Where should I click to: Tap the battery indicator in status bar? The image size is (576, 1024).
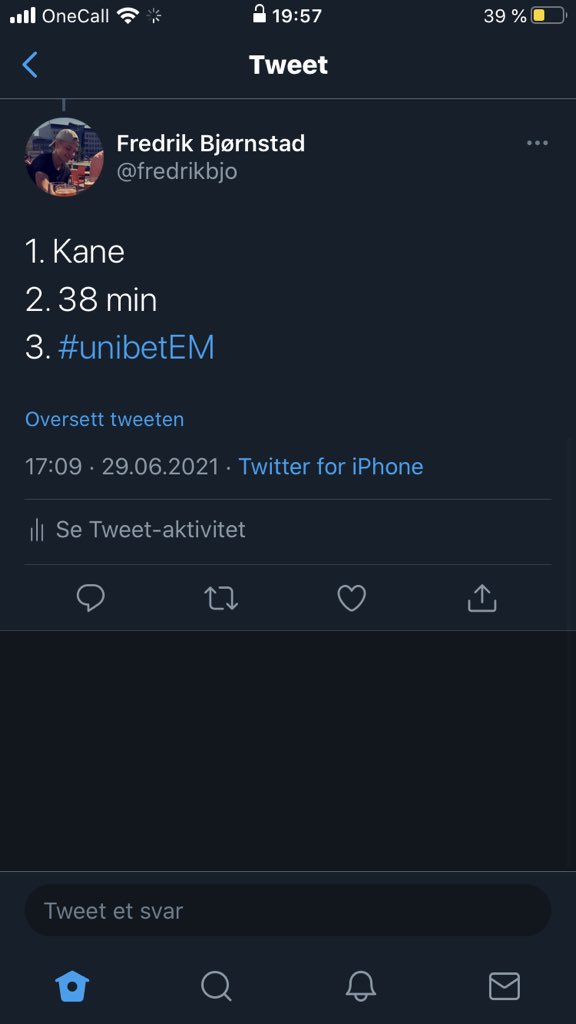pyautogui.click(x=548, y=15)
